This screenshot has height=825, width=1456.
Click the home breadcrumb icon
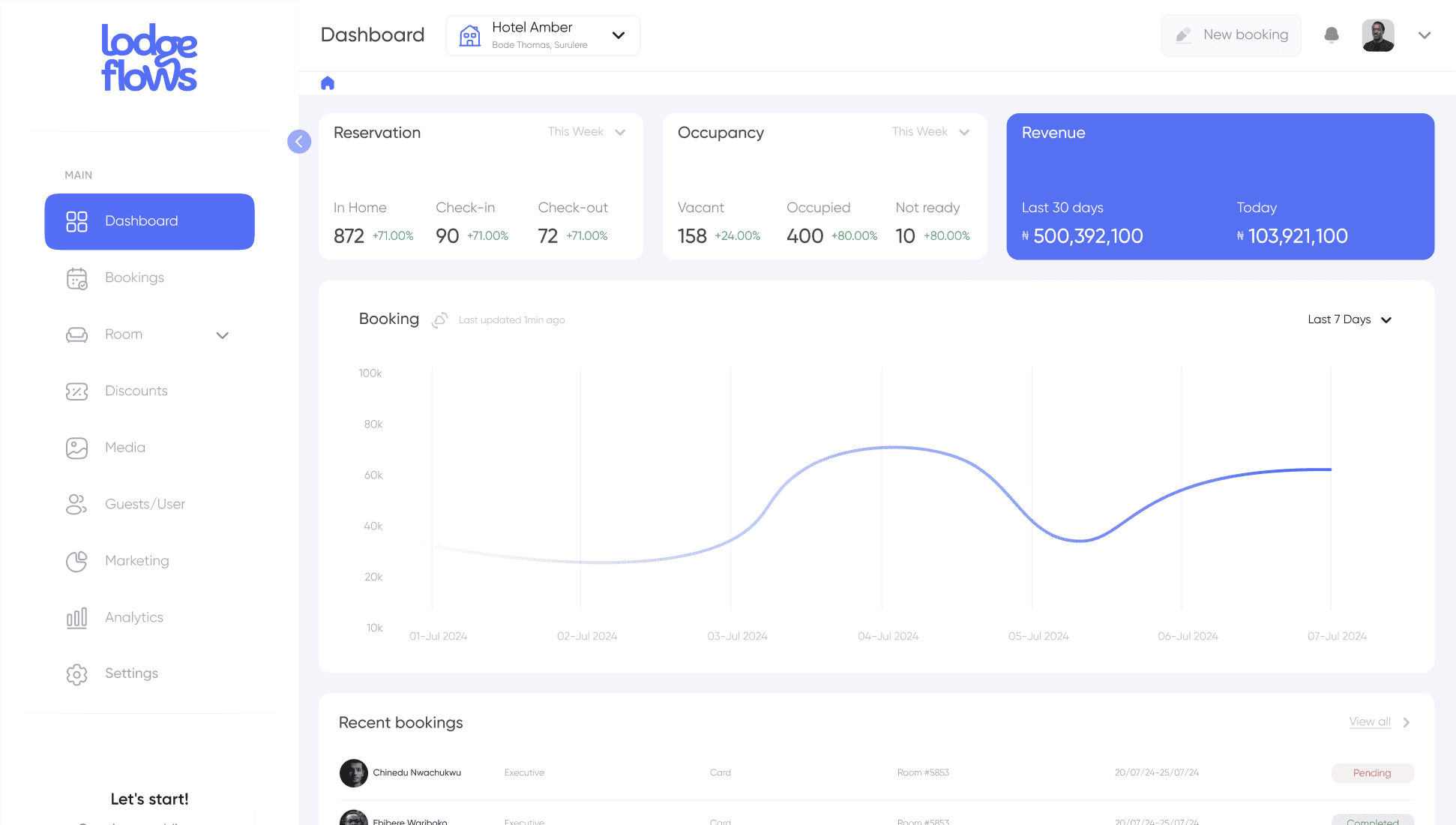[328, 83]
